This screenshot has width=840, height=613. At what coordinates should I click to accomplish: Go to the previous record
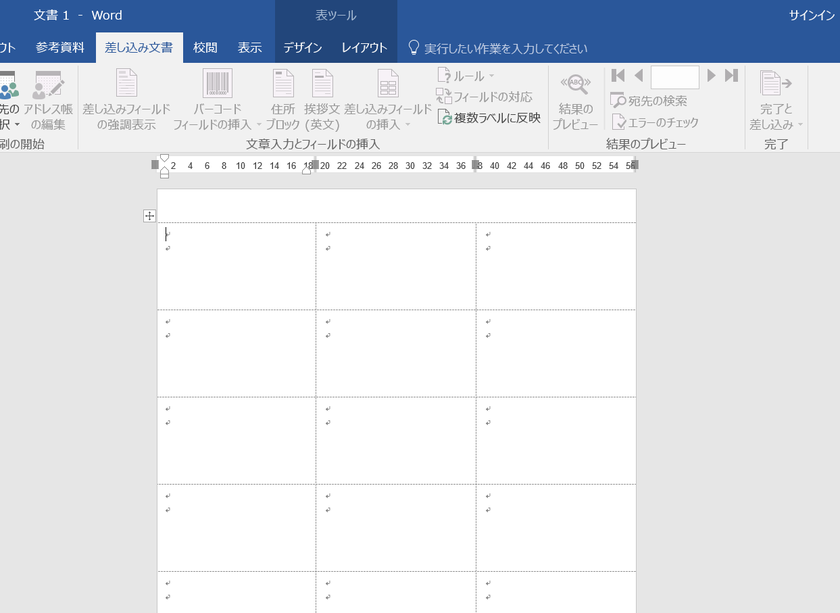(x=638, y=76)
